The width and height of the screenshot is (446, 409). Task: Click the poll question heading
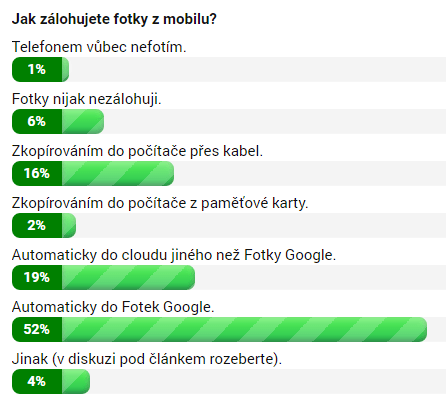pyautogui.click(x=114, y=19)
